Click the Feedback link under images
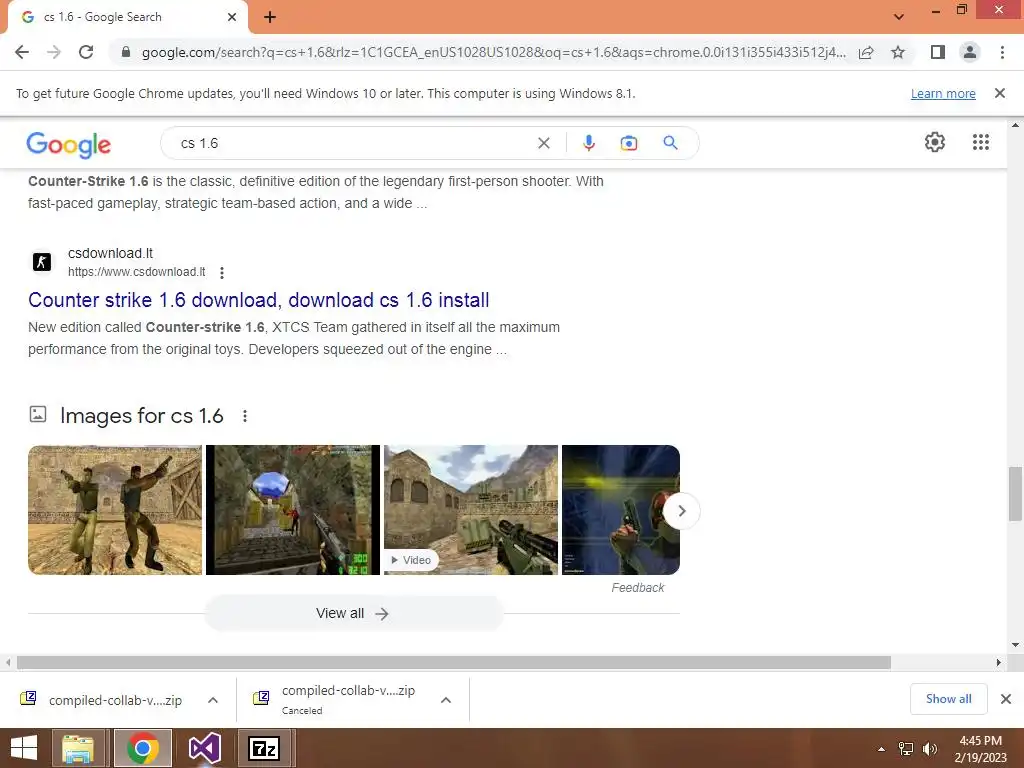This screenshot has width=1024, height=768. tap(637, 588)
